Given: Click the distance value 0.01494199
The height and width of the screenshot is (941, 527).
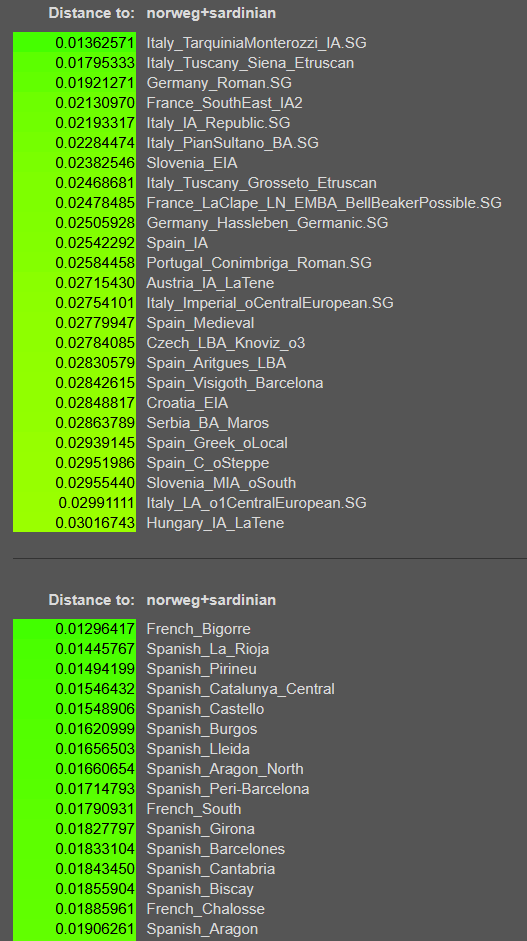Looking at the screenshot, I should coord(95,669).
